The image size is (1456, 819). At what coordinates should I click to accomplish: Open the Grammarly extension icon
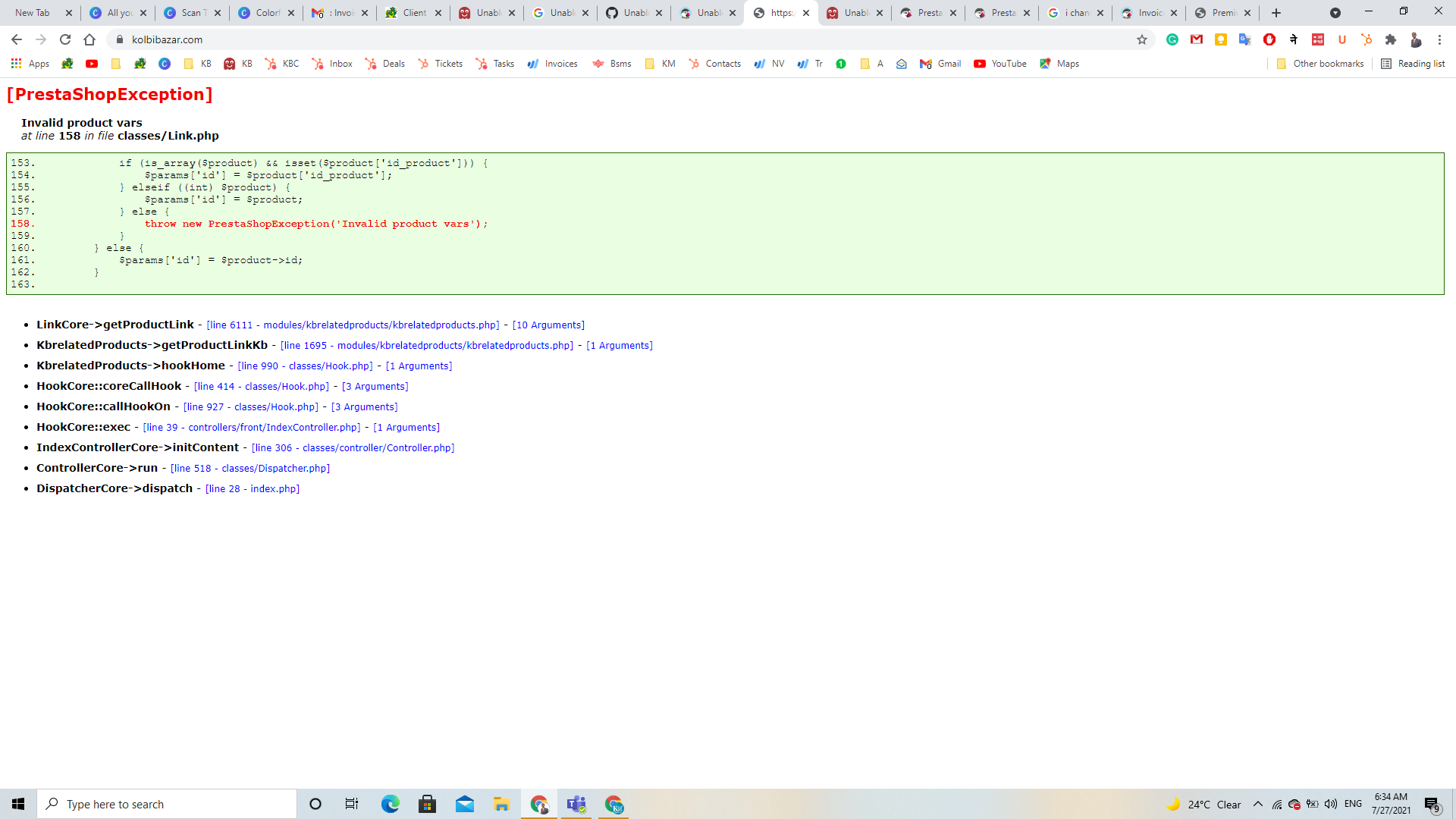coord(1172,39)
